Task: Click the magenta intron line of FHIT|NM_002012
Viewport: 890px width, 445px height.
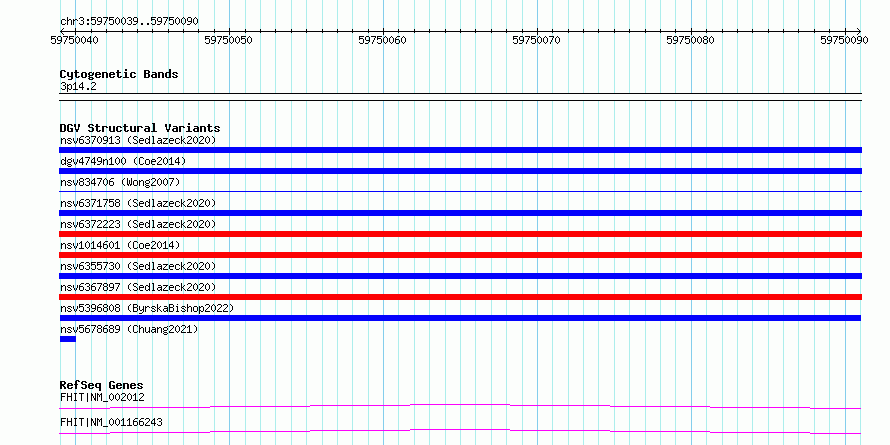Action: pyautogui.click(x=460, y=406)
